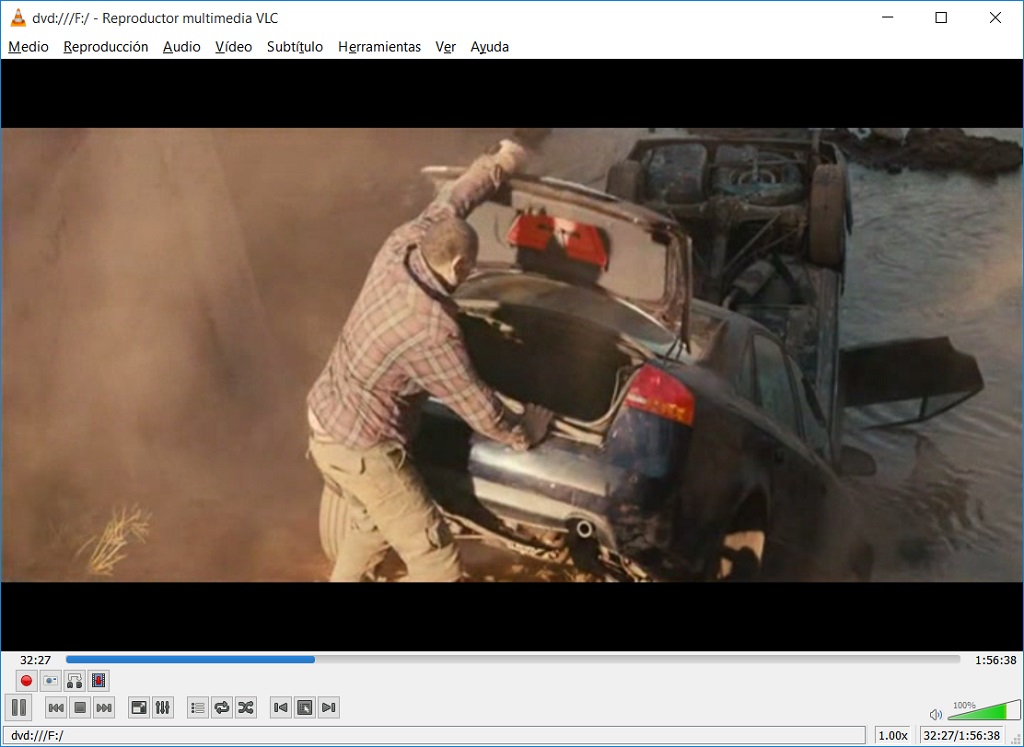Skip to next chapter with forward icon

(x=104, y=707)
